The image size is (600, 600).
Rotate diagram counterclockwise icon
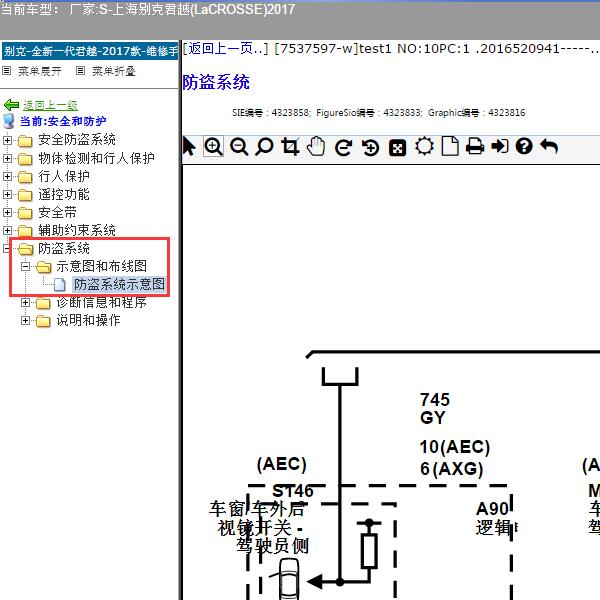(370, 147)
